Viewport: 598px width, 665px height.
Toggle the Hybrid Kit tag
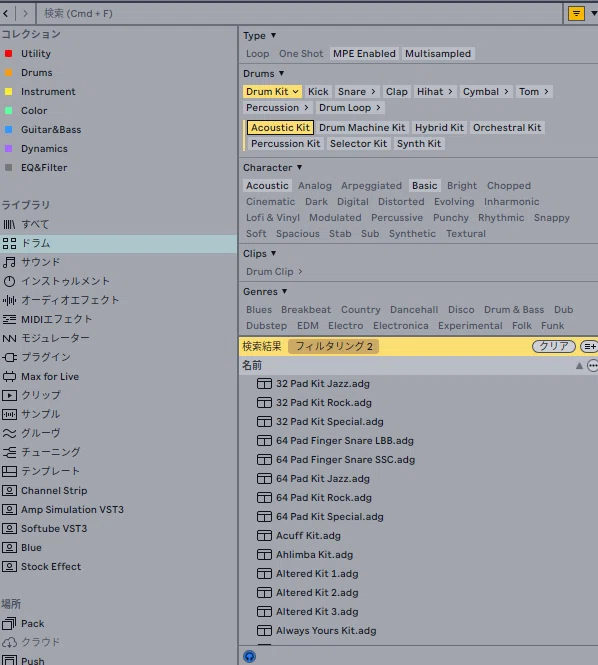pos(439,128)
